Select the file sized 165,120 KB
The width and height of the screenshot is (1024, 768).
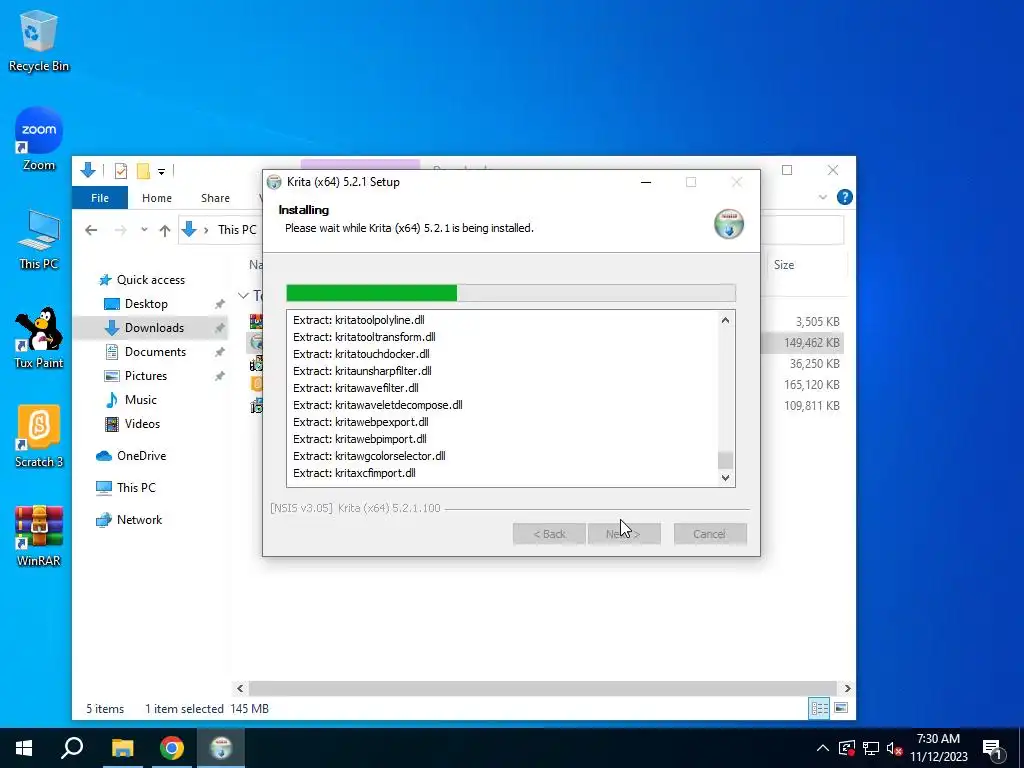pos(812,385)
